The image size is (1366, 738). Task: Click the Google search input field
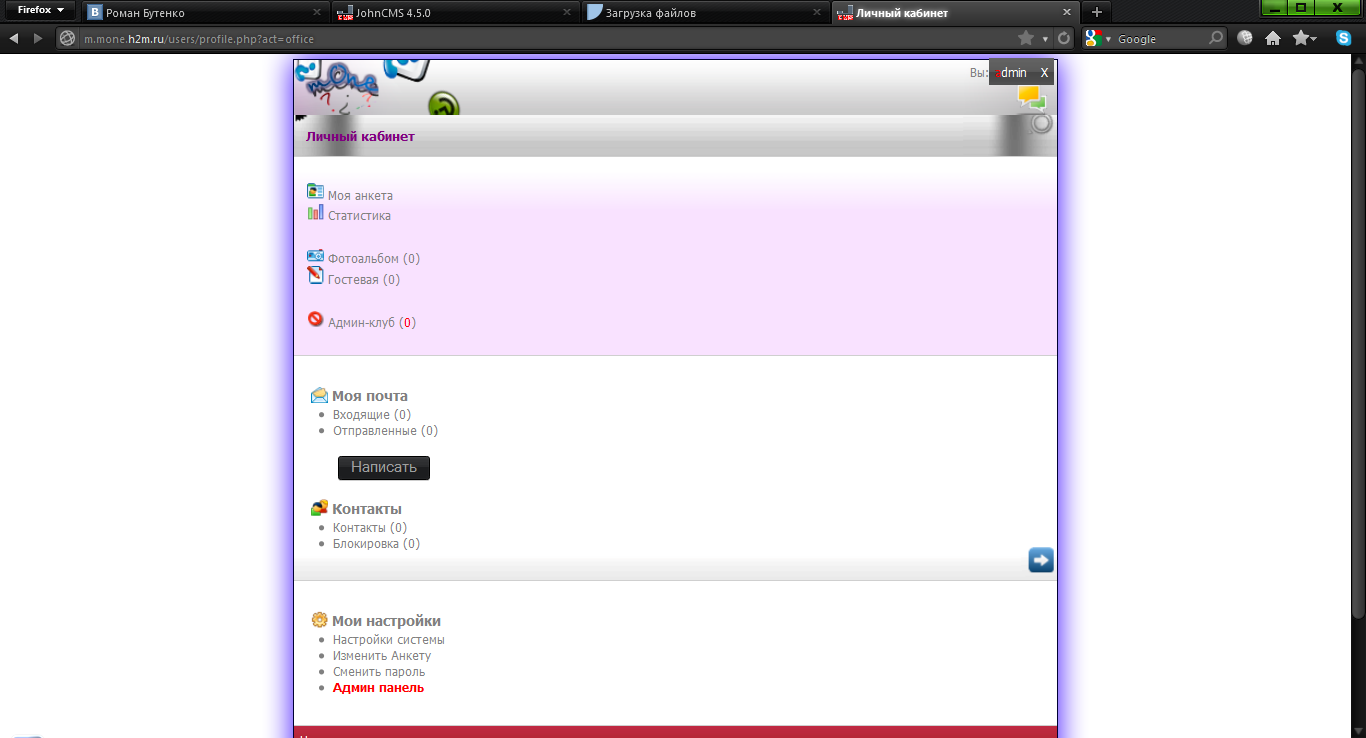(x=1160, y=38)
